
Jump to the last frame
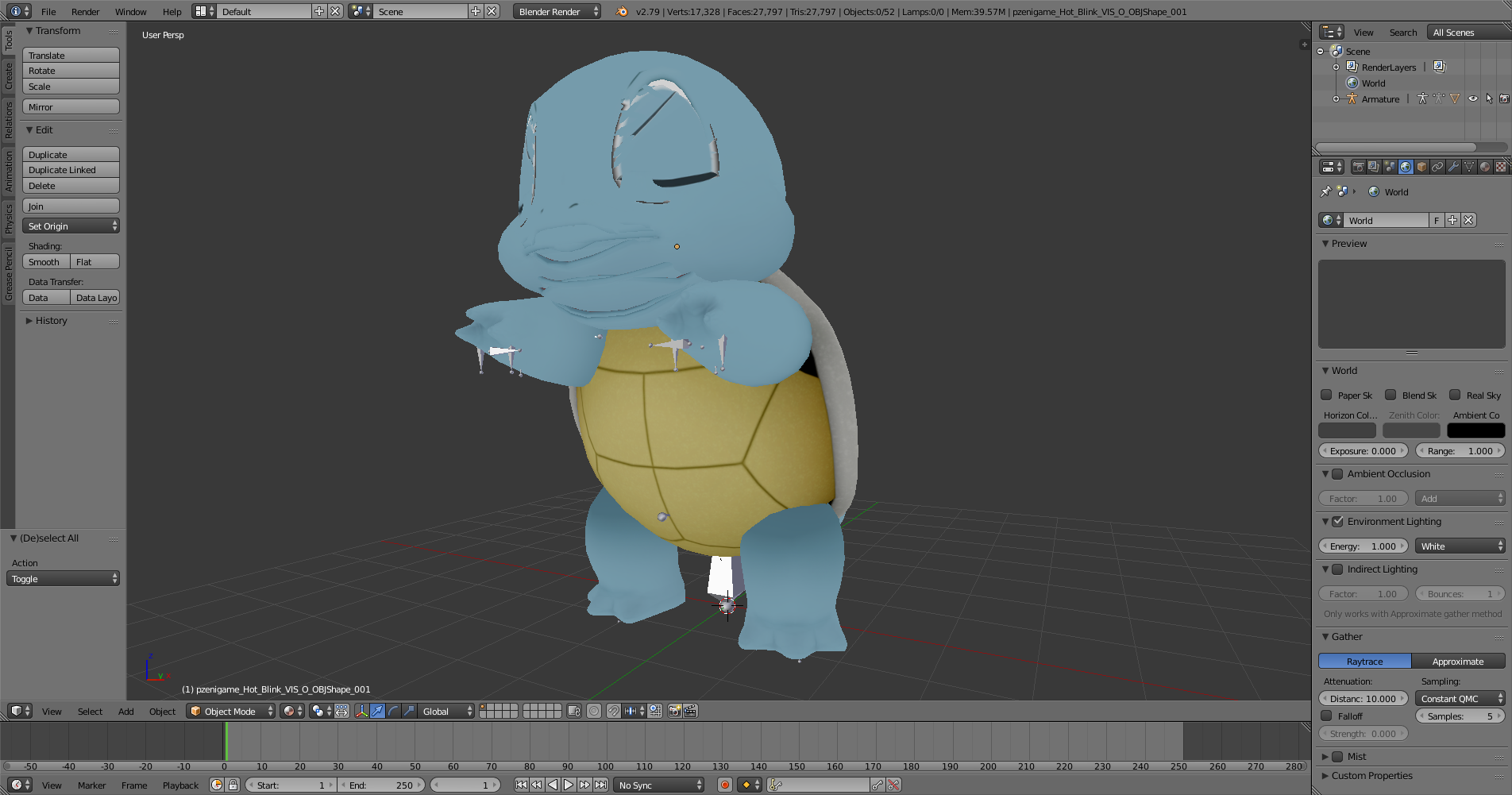tap(600, 785)
